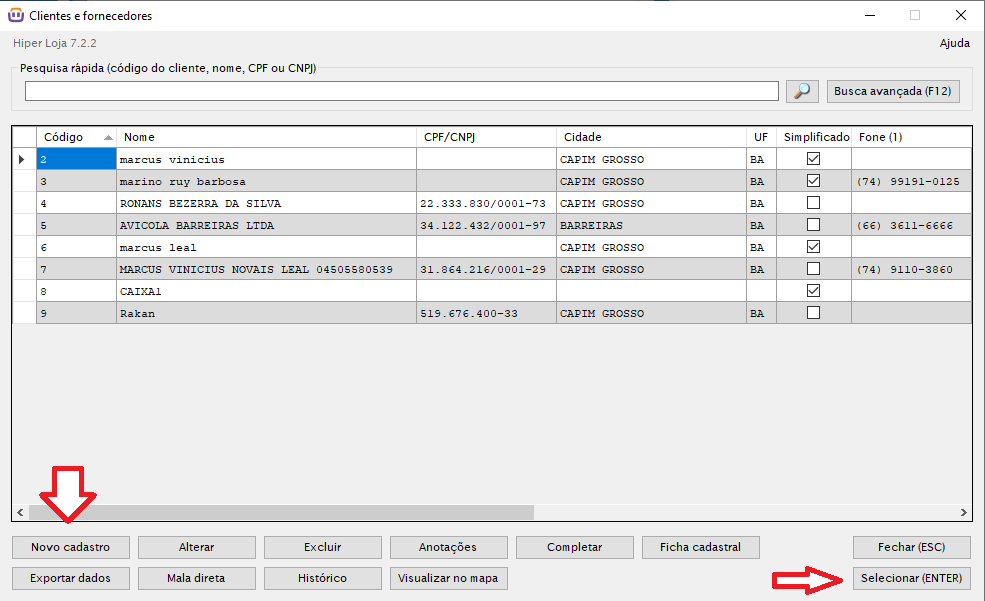The image size is (985, 601).
Task: Click Código cell 9
Action: pos(76,313)
